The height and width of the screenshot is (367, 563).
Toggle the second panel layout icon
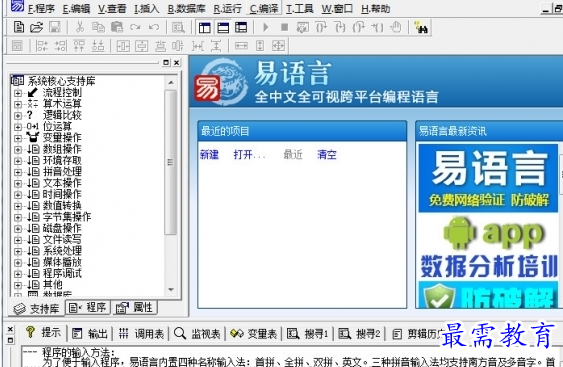click(x=223, y=27)
